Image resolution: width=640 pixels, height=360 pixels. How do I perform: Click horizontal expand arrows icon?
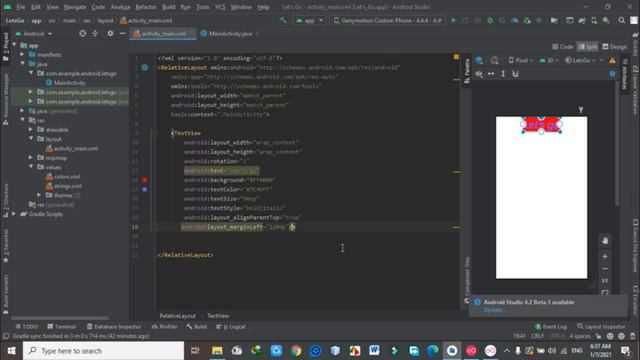click(491, 74)
